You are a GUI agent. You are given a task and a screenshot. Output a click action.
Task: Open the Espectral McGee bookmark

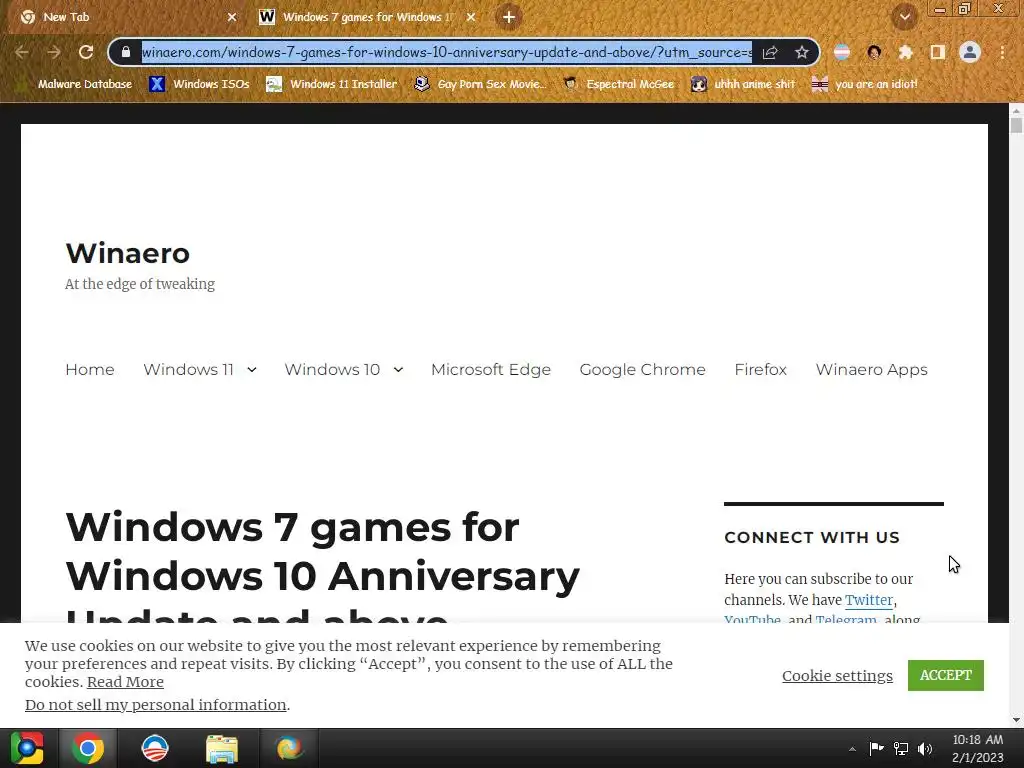pyautogui.click(x=619, y=84)
